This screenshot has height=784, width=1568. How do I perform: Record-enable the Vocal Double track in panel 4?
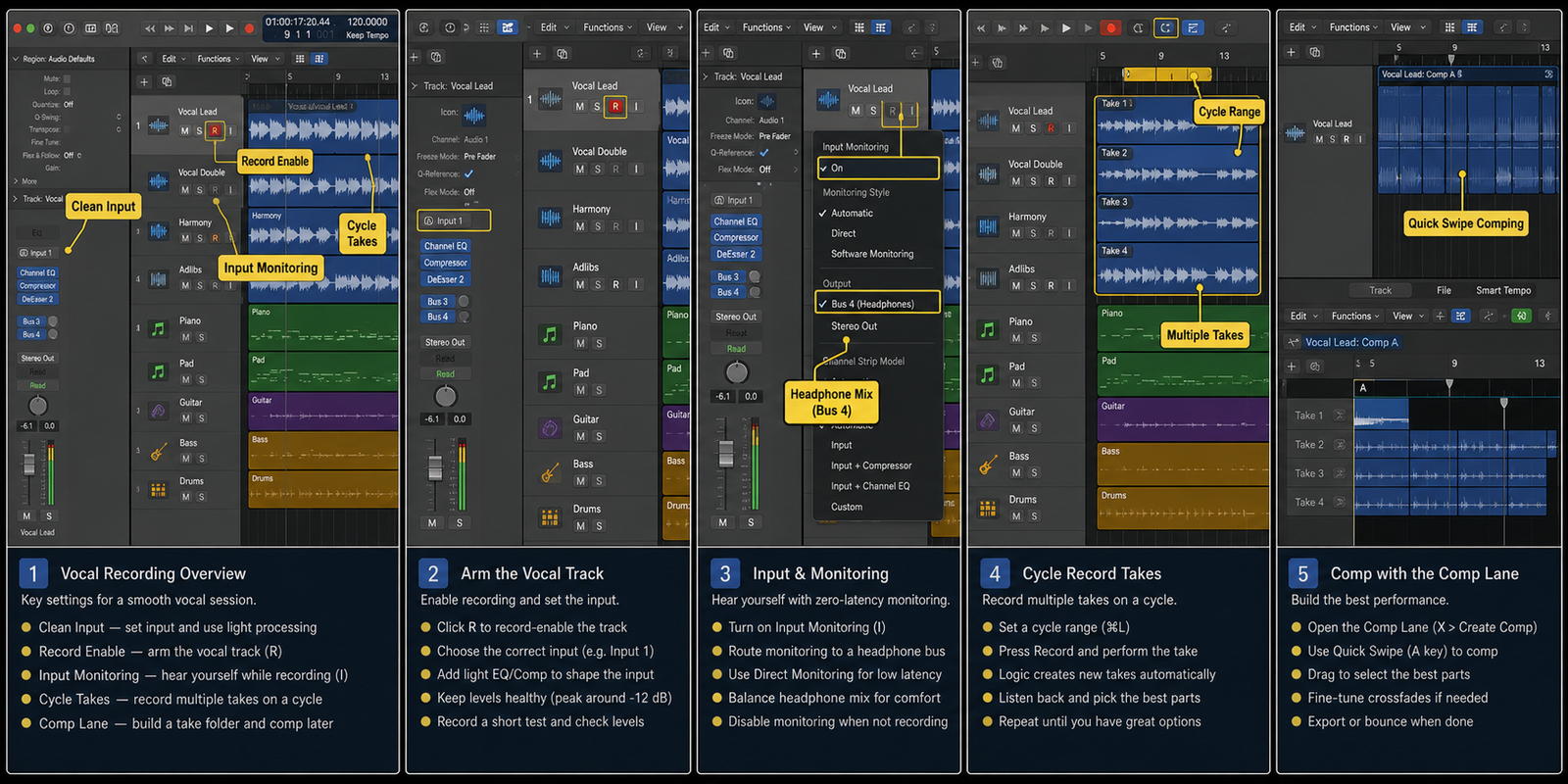tap(1051, 181)
